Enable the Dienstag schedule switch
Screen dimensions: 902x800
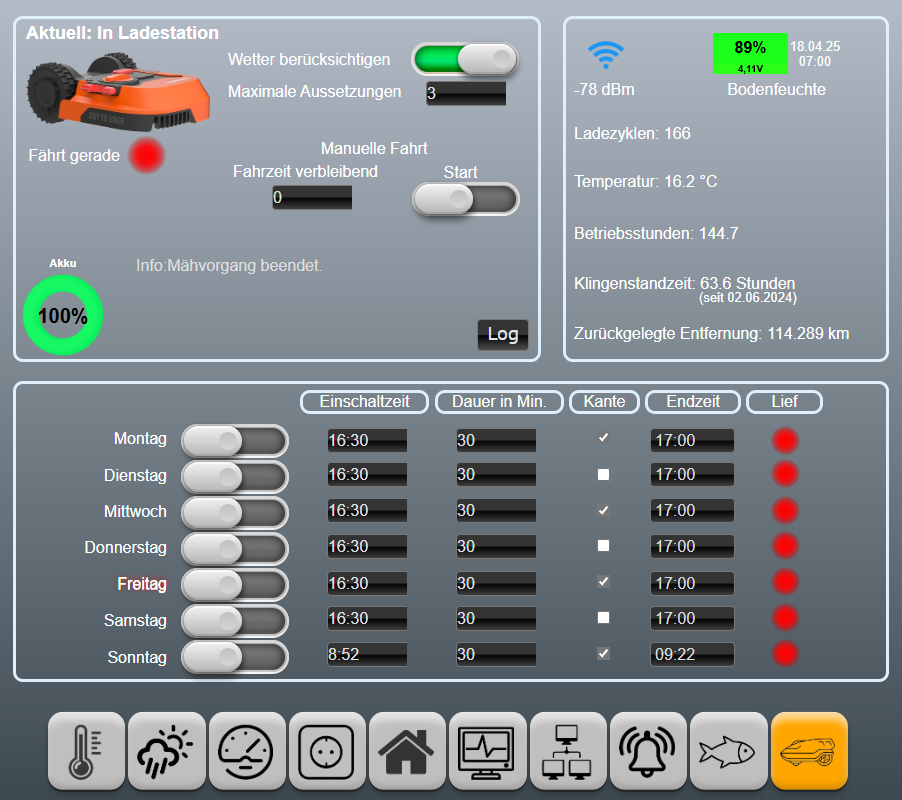coord(235,477)
